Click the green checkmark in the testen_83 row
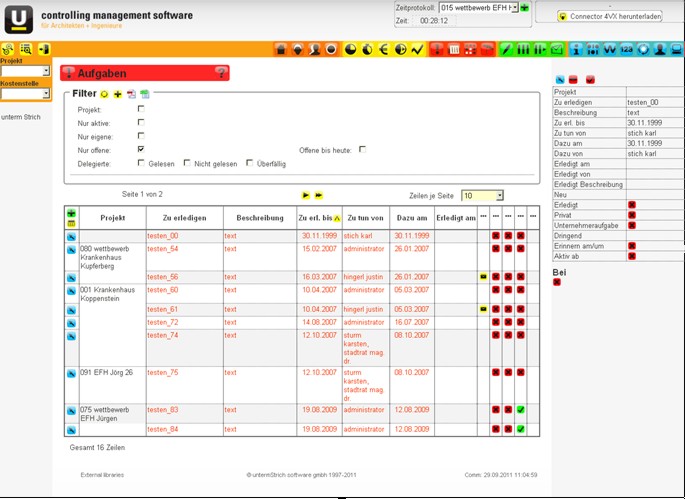The image size is (685, 499). click(520, 410)
